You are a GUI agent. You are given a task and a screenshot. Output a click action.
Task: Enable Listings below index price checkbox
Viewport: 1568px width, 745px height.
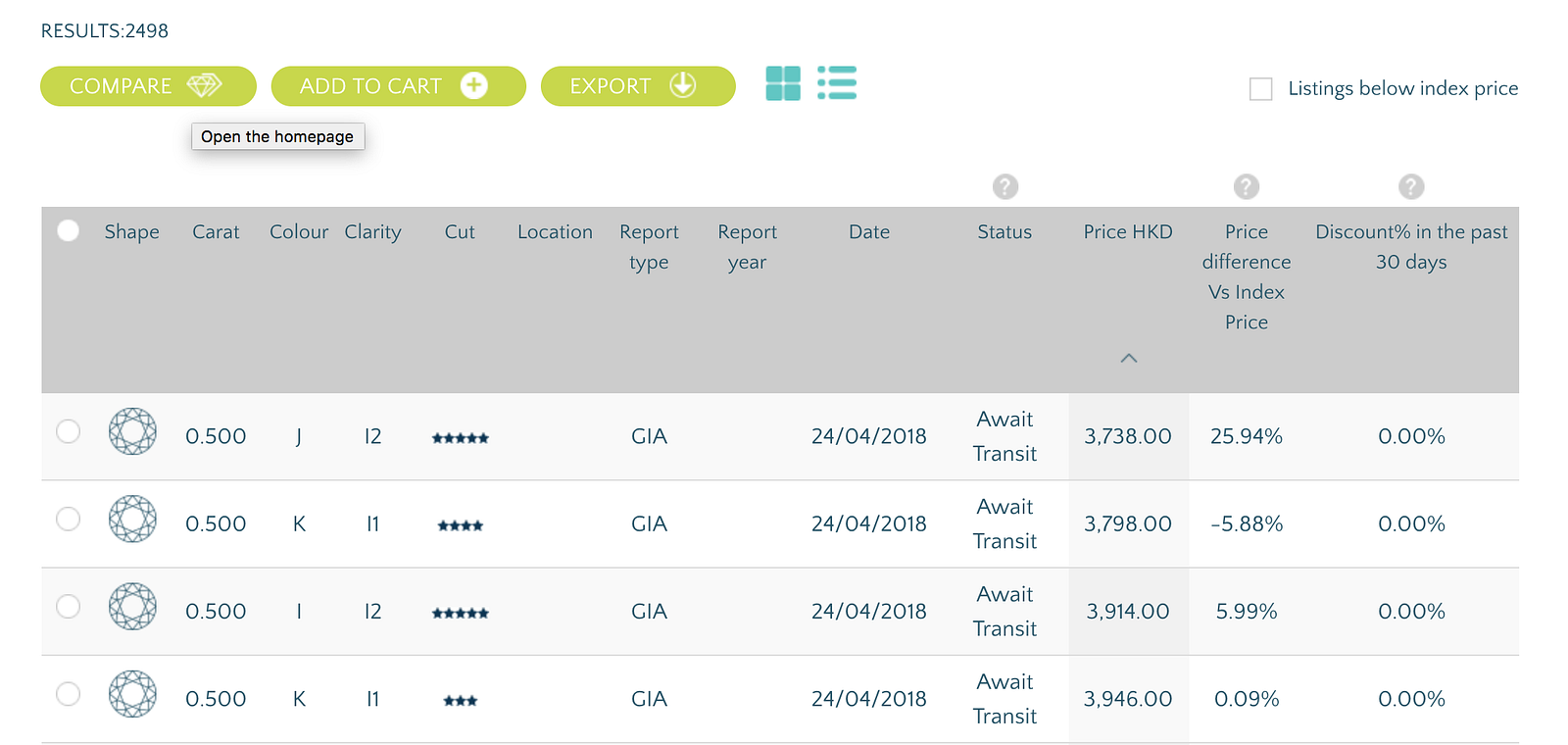(x=1261, y=89)
